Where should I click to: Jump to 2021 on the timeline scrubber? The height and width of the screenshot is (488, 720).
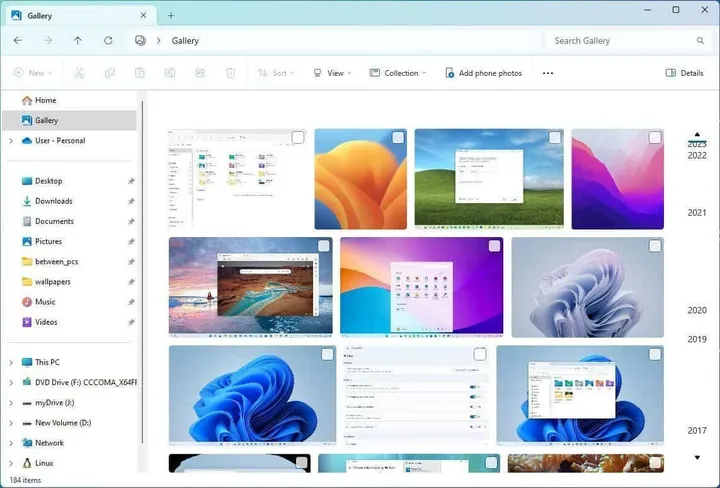click(x=697, y=212)
